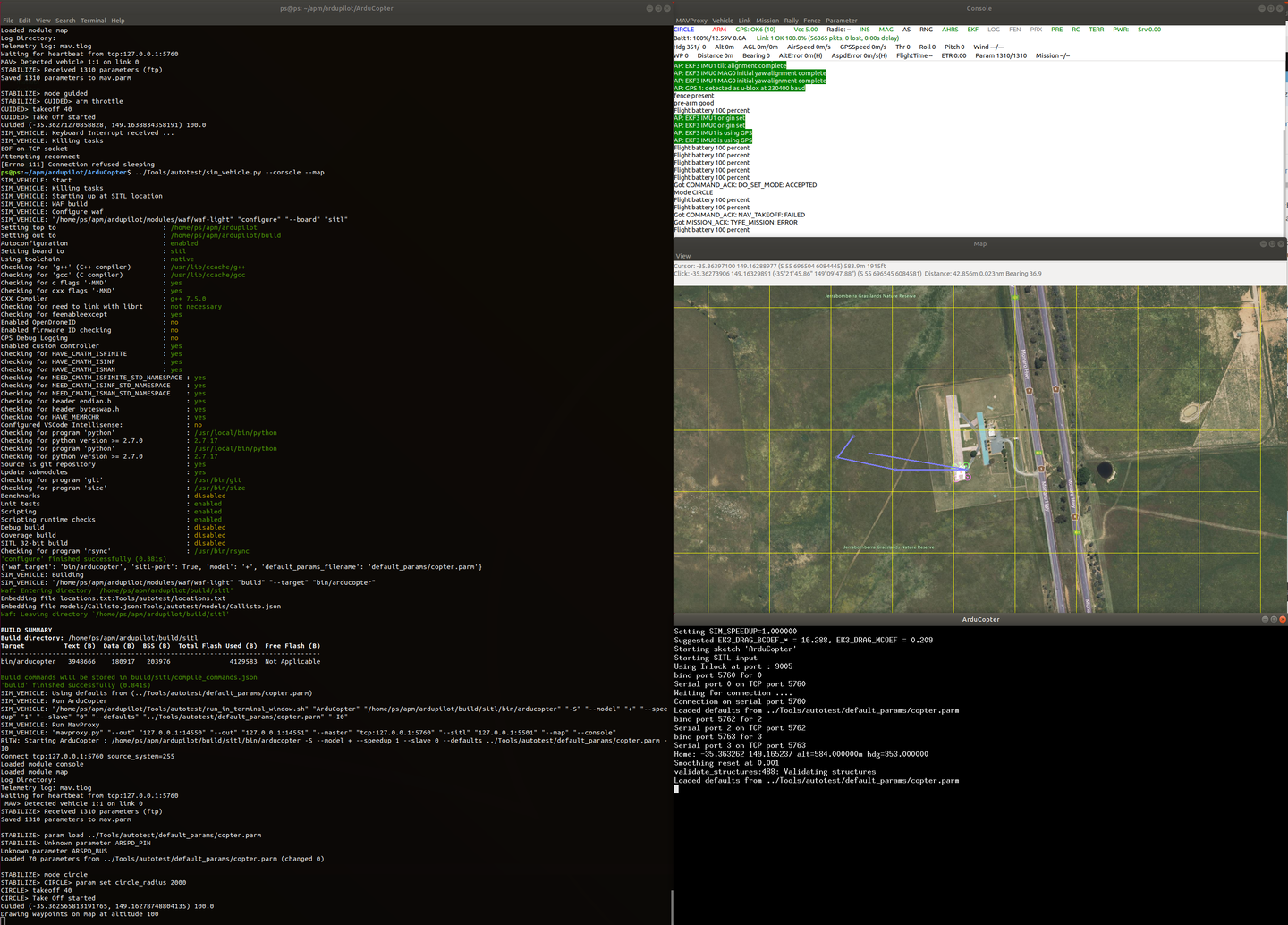The width and height of the screenshot is (1288, 925).
Task: Click the PWR power status indicator
Action: point(1121,30)
